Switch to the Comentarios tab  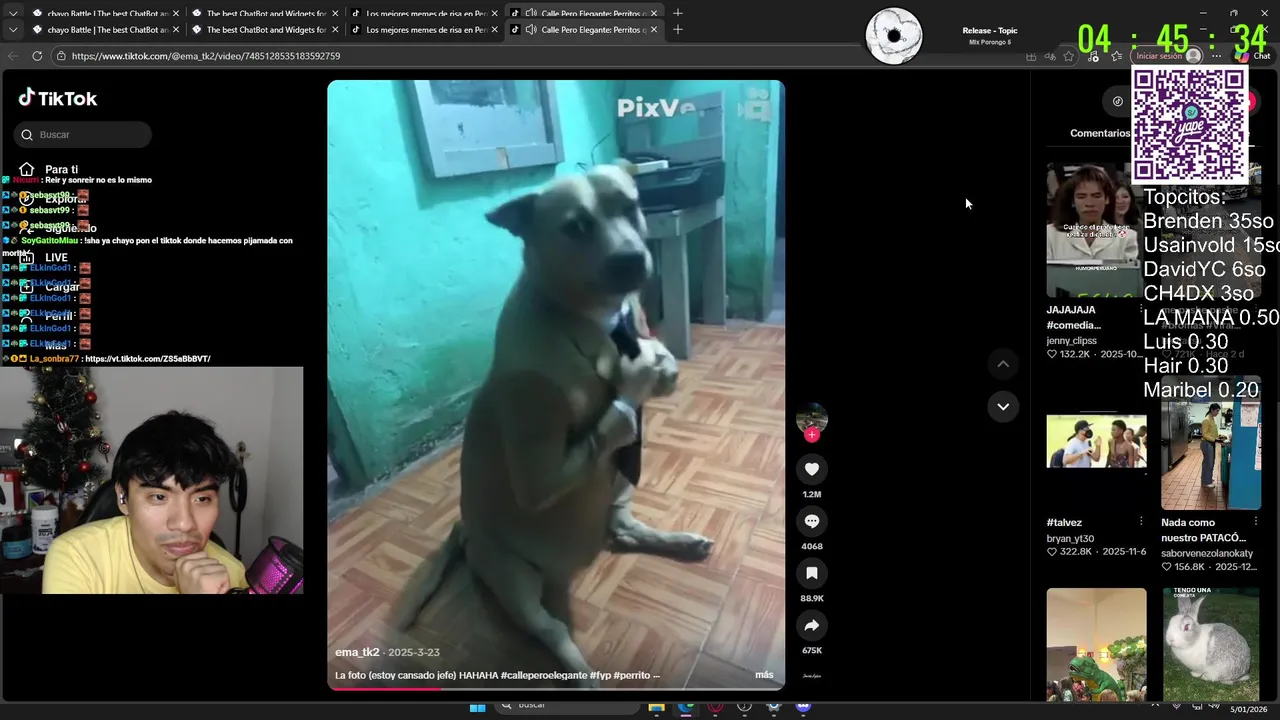click(x=1100, y=133)
